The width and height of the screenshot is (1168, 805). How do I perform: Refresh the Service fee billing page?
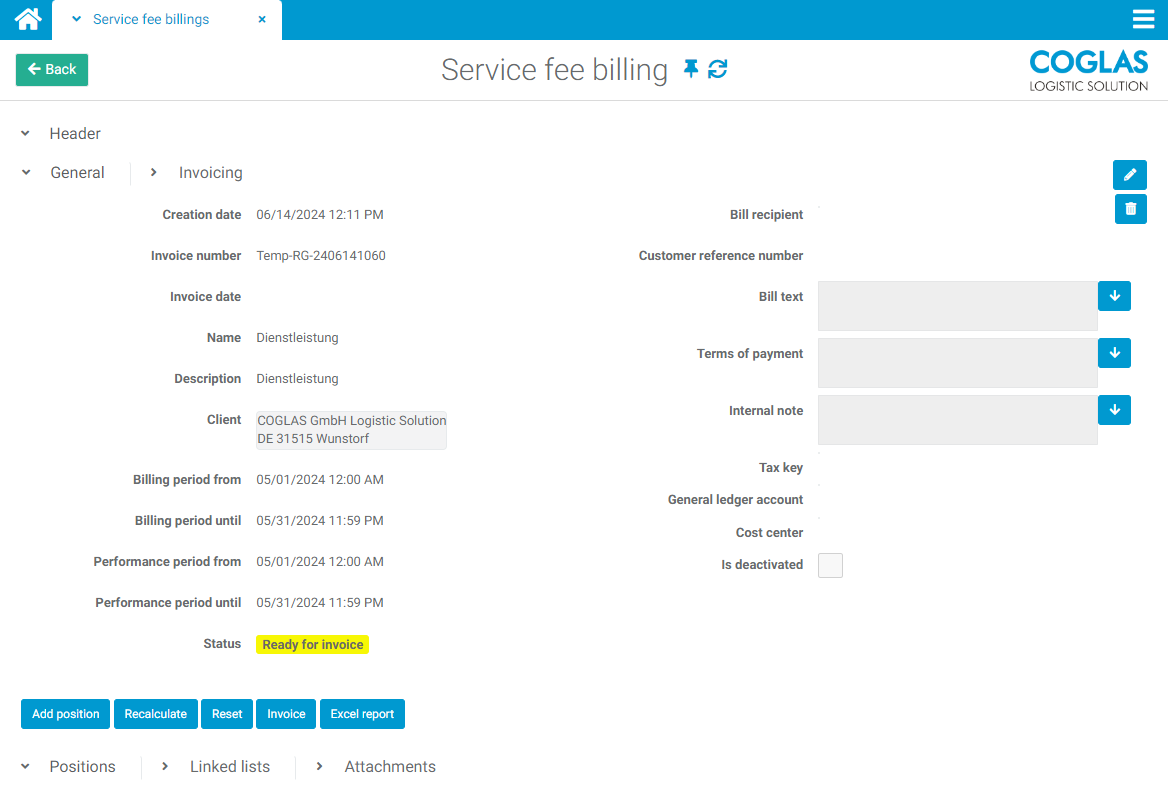[718, 69]
